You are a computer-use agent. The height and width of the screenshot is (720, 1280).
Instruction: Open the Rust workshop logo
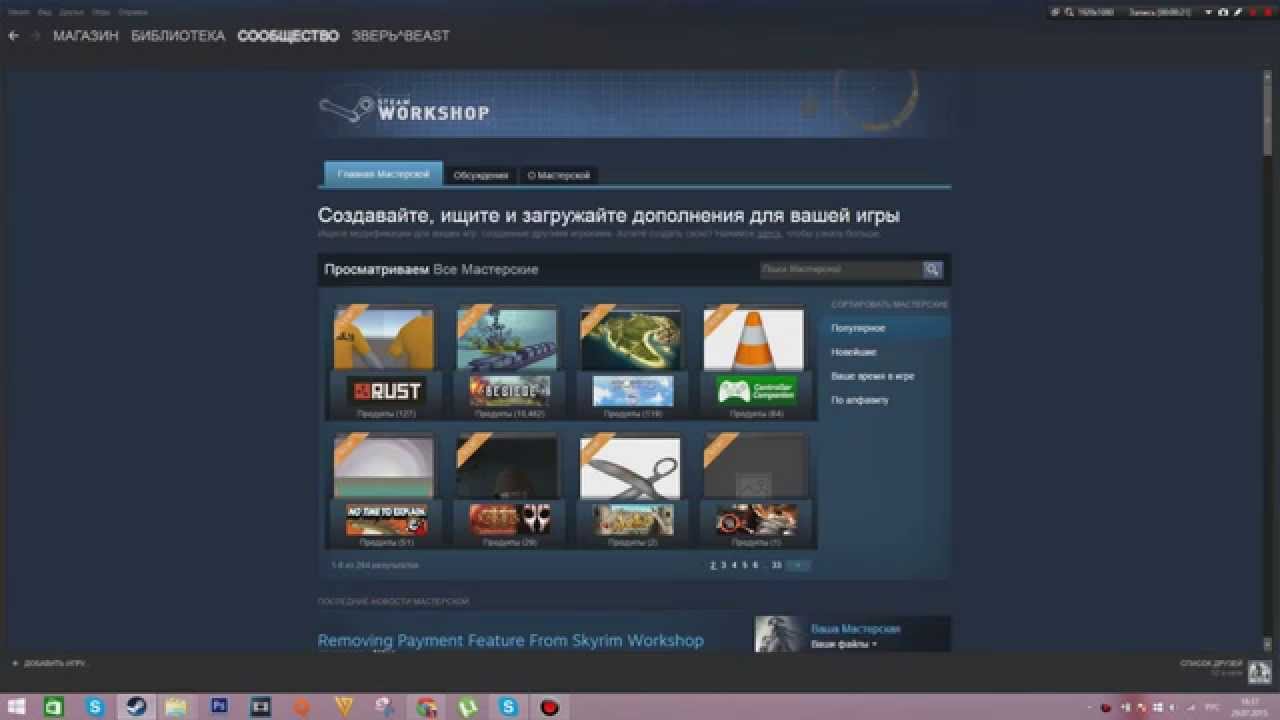point(385,391)
